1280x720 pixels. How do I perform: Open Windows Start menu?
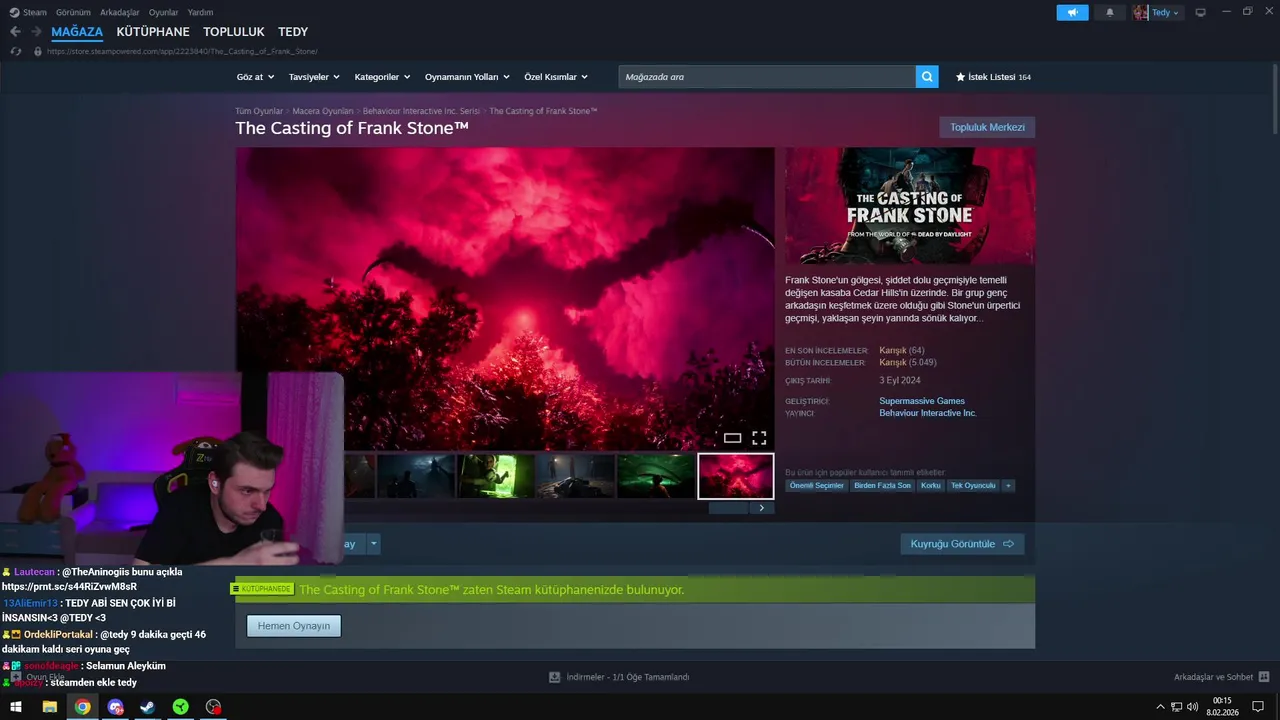click(x=16, y=707)
